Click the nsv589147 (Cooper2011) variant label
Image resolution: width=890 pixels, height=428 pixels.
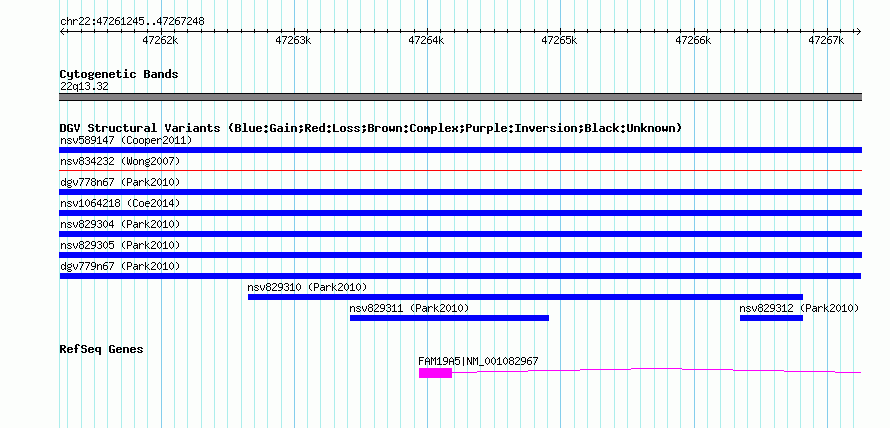(x=126, y=140)
